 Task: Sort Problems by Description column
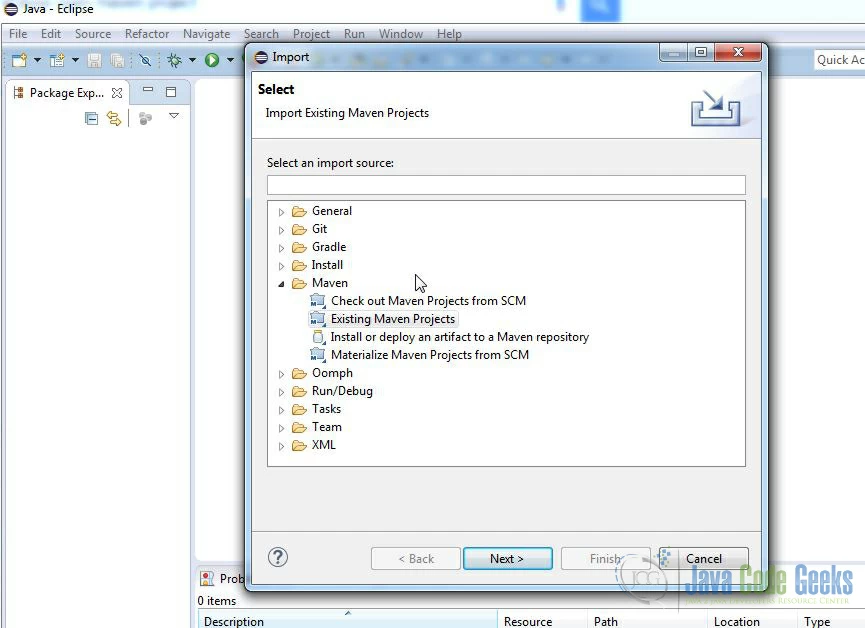click(348, 621)
